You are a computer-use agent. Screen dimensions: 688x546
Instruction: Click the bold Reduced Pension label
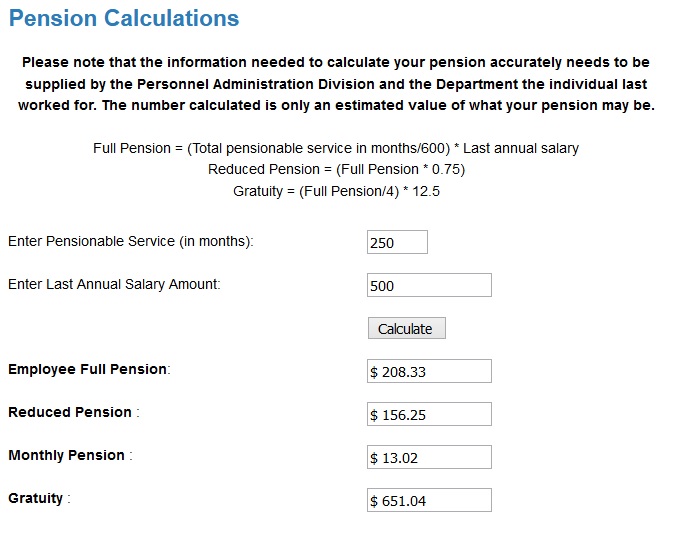pyautogui.click(x=70, y=412)
